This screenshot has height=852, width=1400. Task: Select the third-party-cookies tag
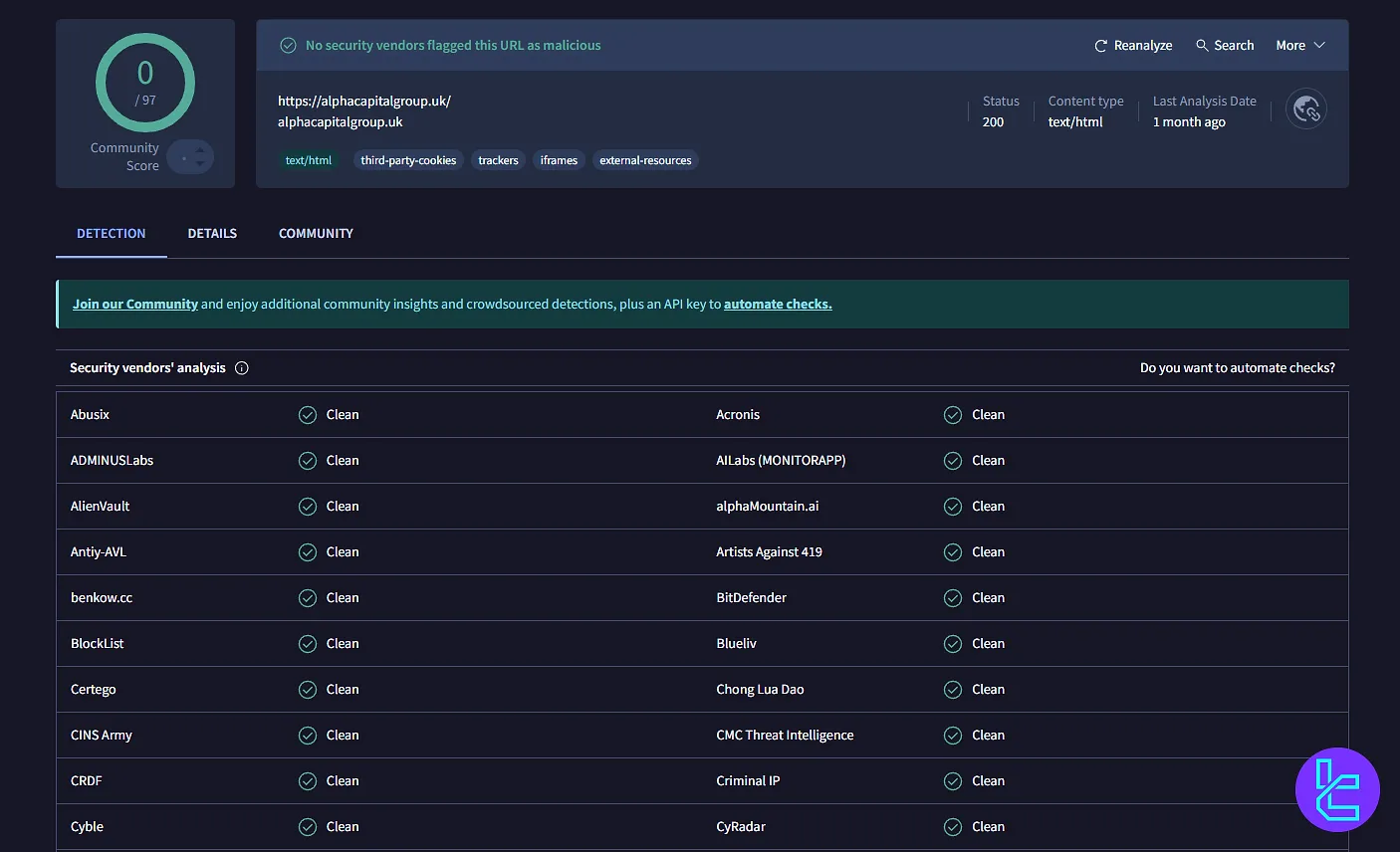tap(408, 159)
